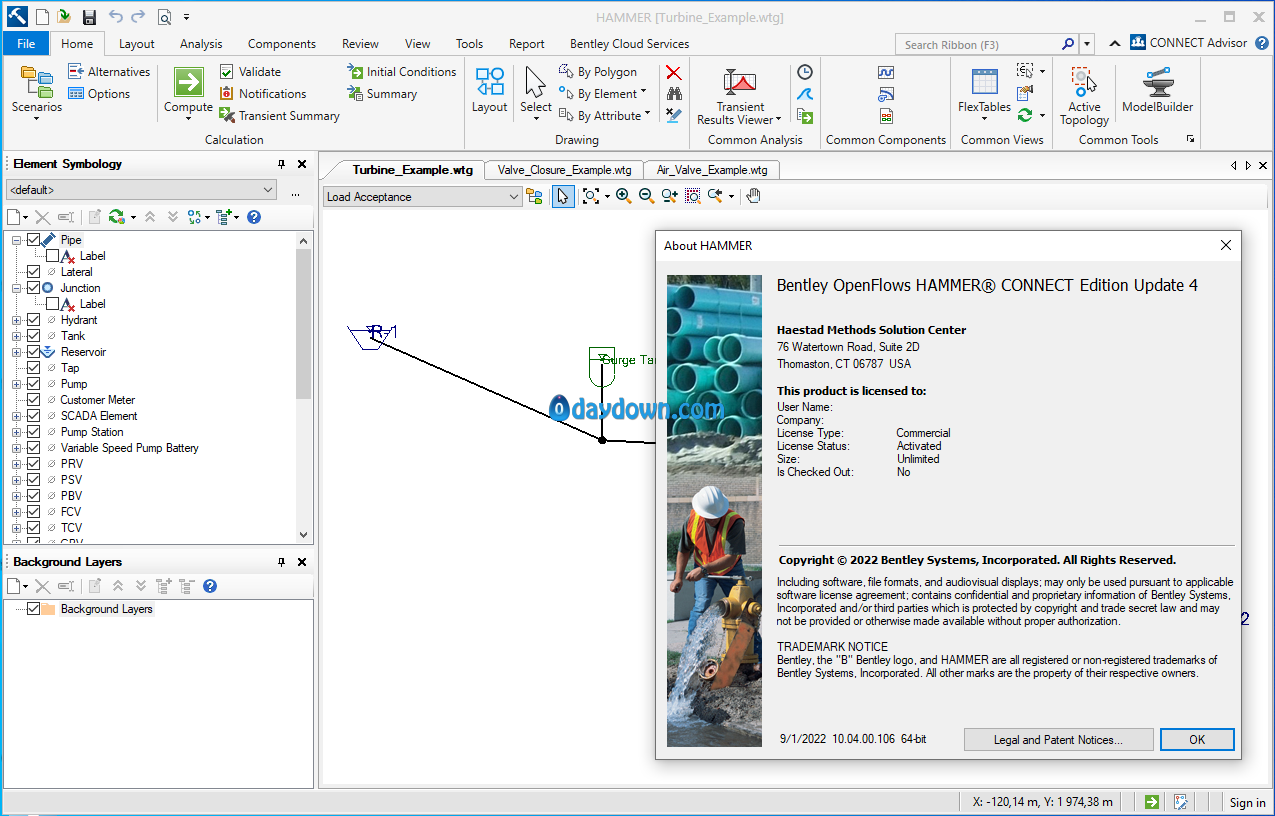The width and height of the screenshot is (1275, 816).
Task: Open the Layout drawing tool
Action: pos(489,92)
